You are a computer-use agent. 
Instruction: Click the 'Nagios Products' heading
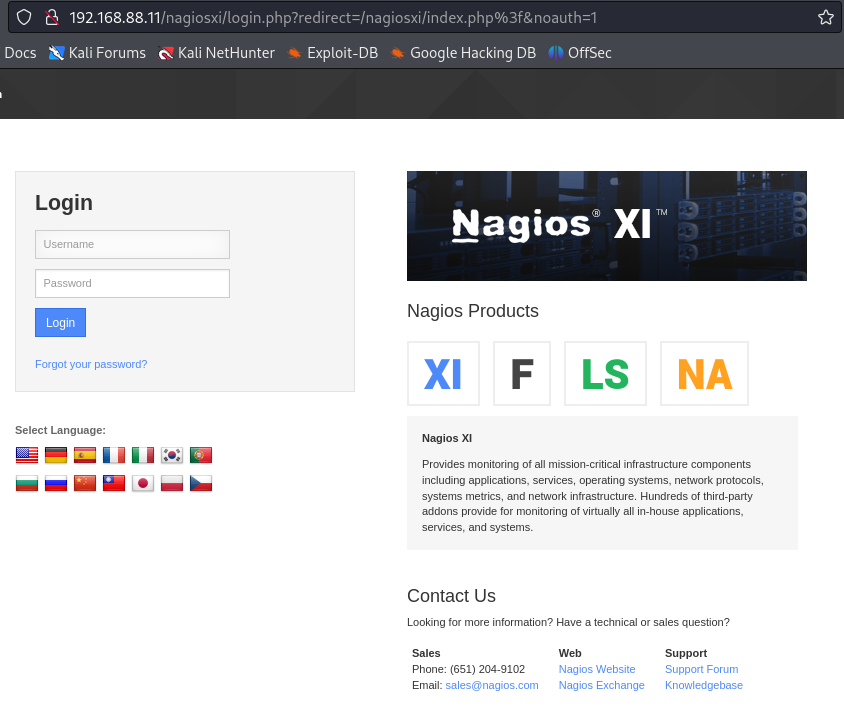(x=473, y=311)
